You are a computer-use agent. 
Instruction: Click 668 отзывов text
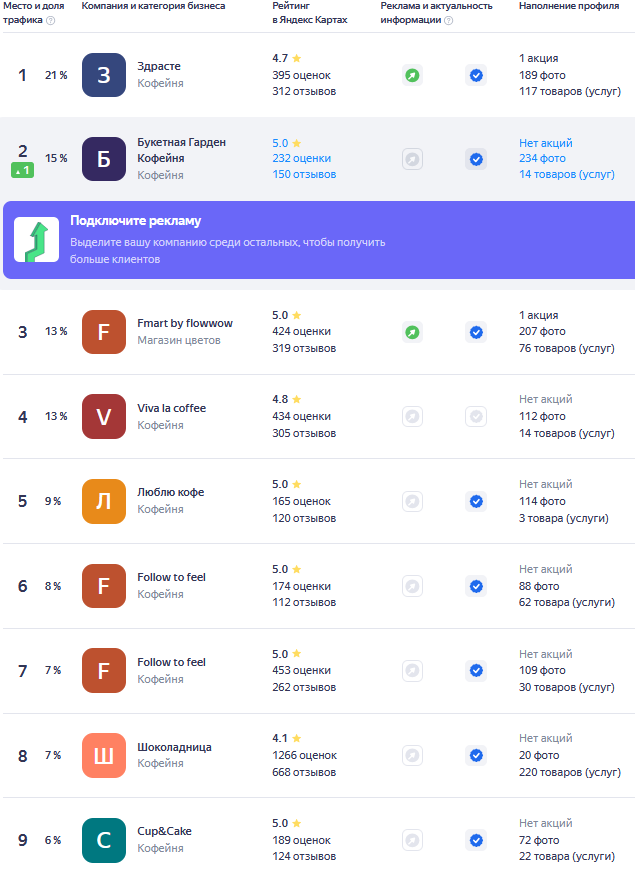pos(304,772)
